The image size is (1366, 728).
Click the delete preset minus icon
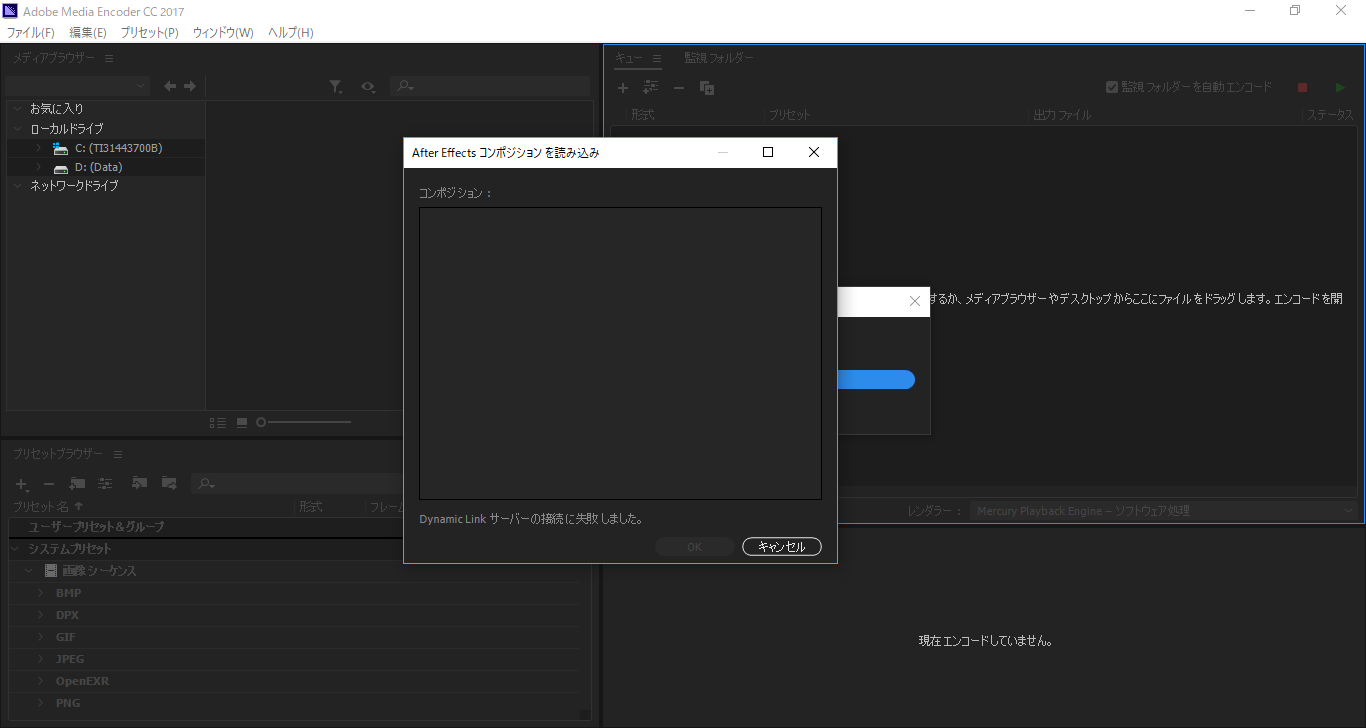[x=49, y=484]
